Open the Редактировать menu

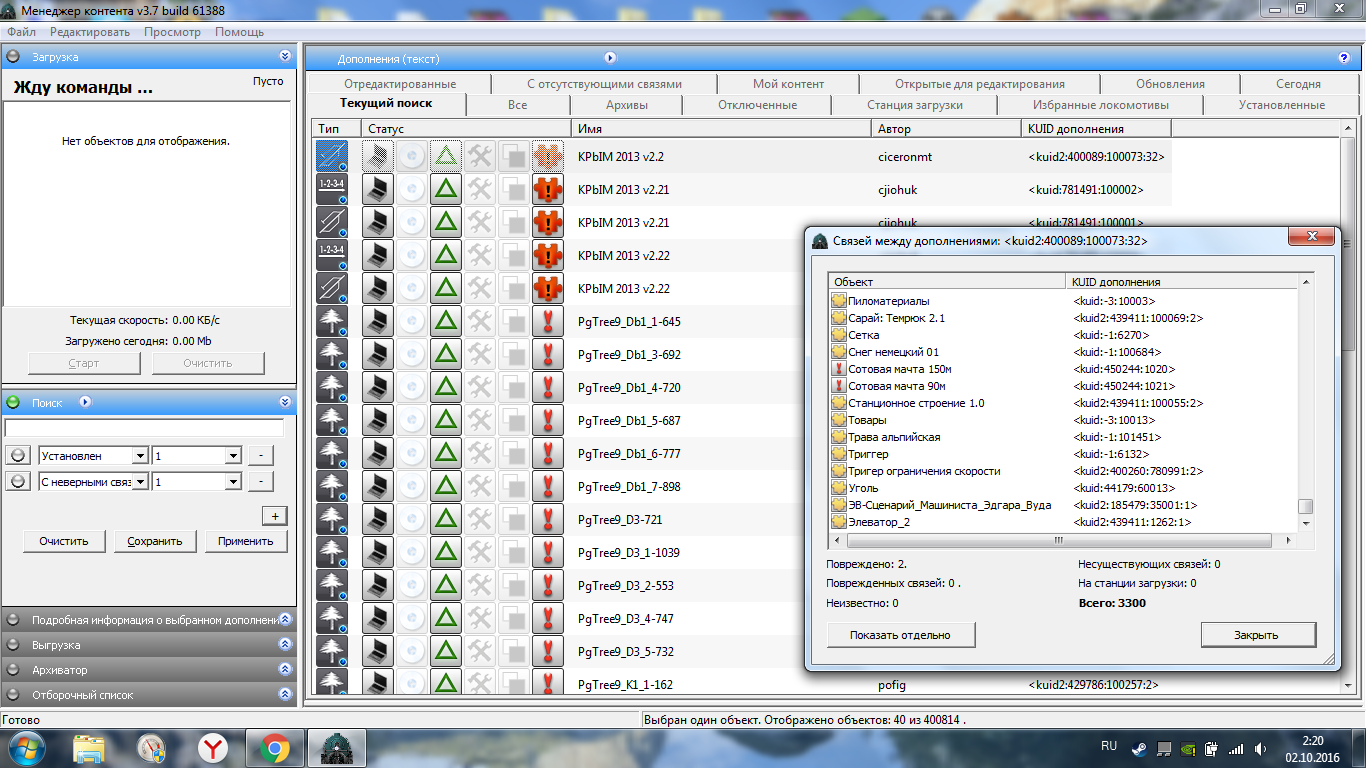[x=90, y=32]
